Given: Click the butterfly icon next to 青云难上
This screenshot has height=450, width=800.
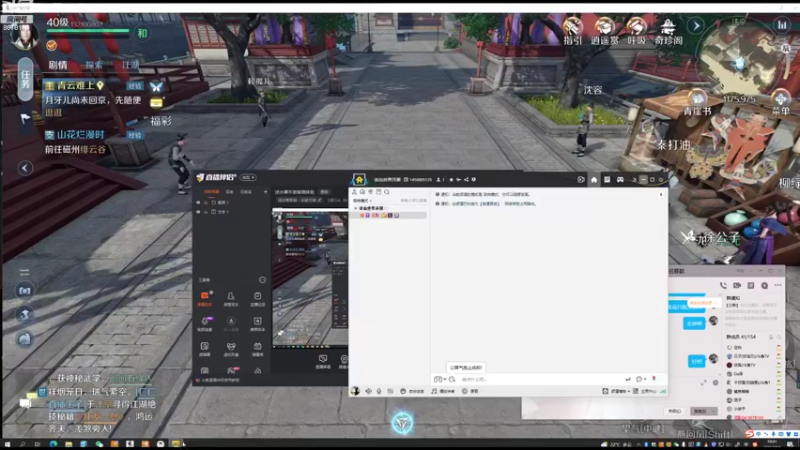Looking at the screenshot, I should (156, 86).
